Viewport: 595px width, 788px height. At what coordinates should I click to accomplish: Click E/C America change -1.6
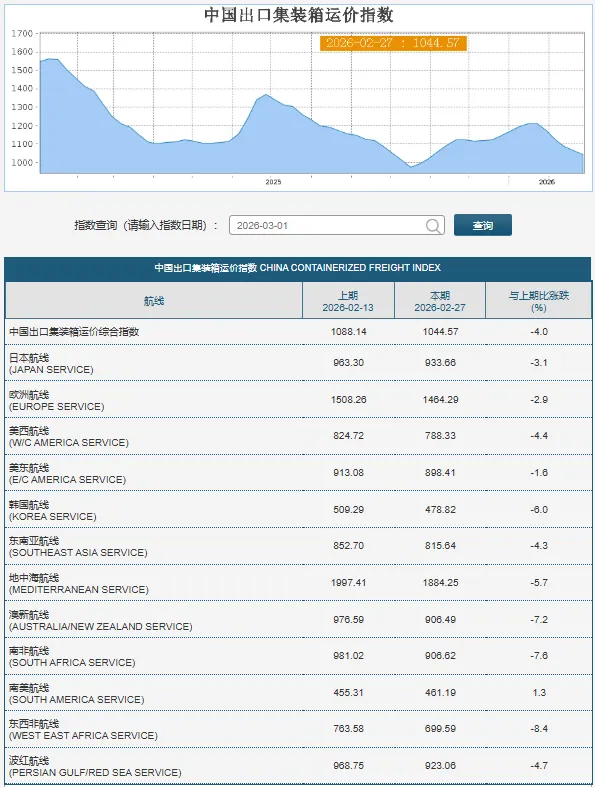539,473
